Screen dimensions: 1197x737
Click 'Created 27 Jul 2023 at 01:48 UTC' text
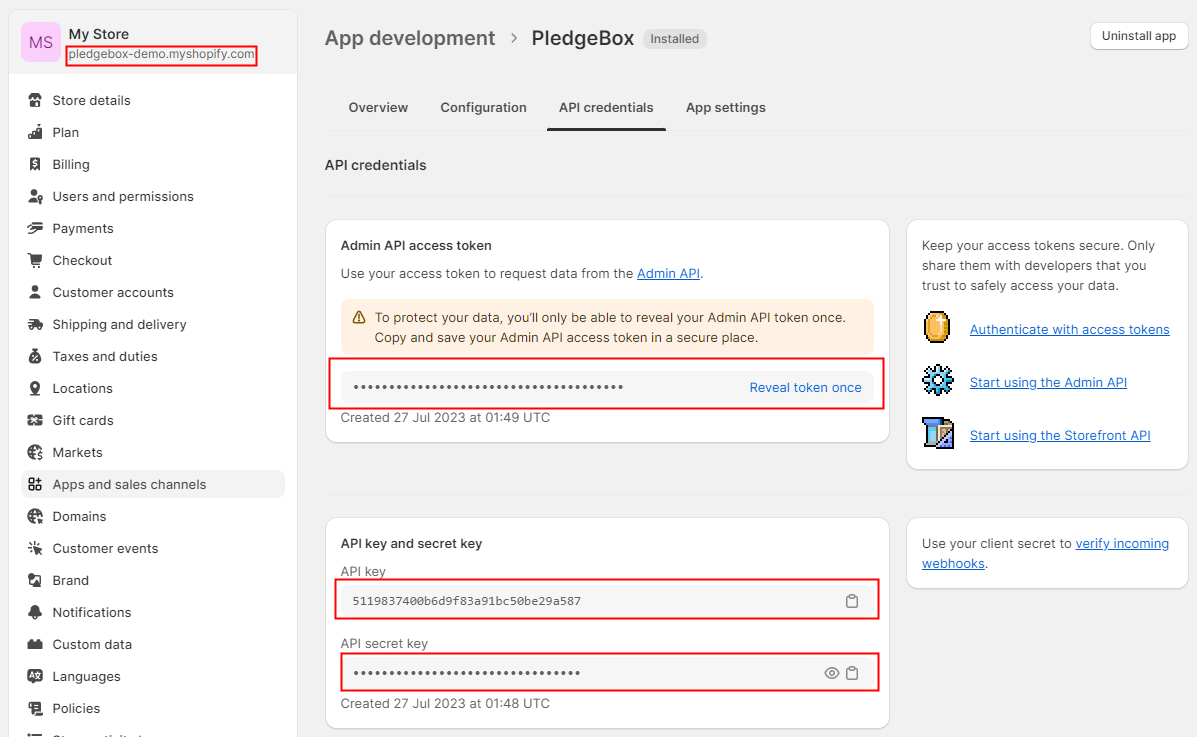[x=445, y=703]
